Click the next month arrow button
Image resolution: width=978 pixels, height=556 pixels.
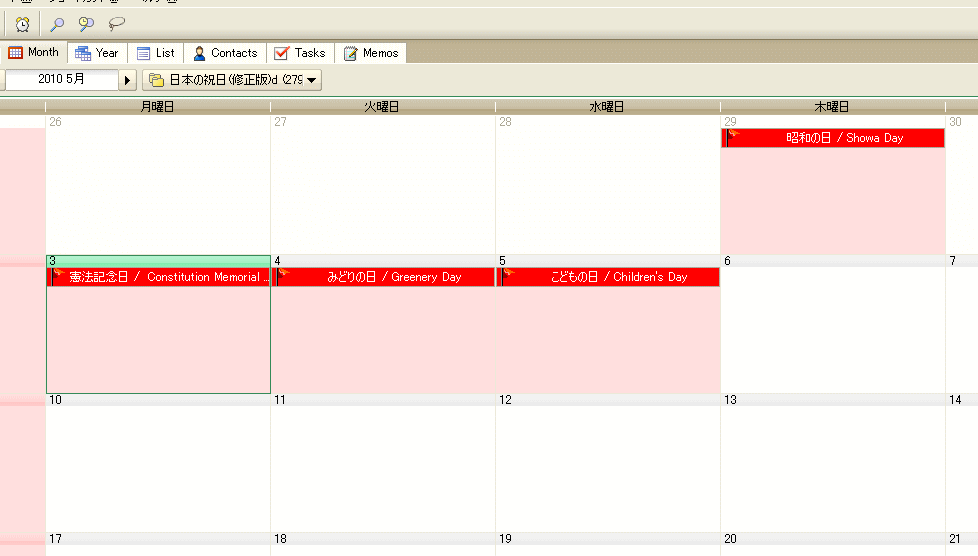coord(128,80)
